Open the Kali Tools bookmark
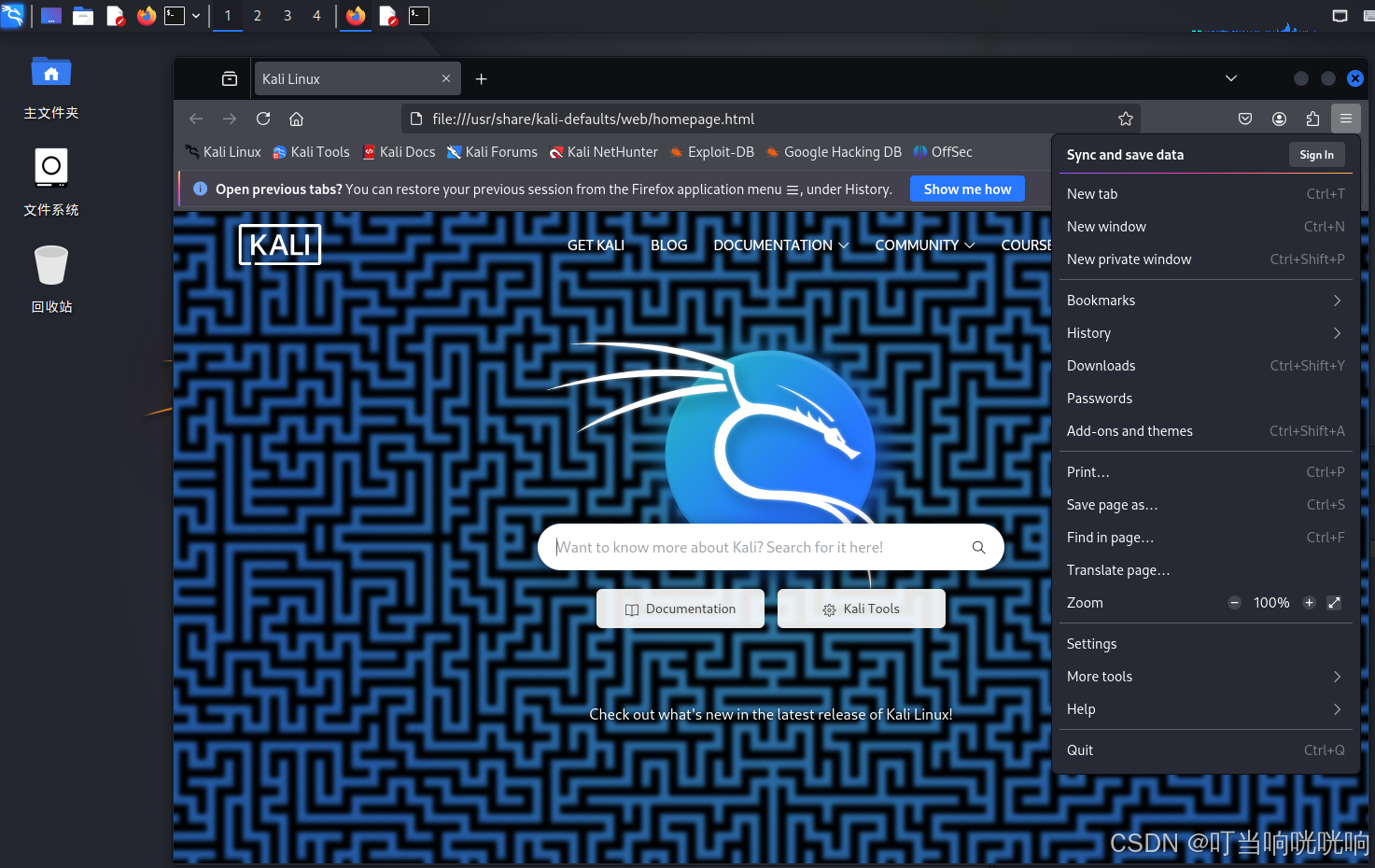The width and height of the screenshot is (1375, 868). tap(311, 152)
